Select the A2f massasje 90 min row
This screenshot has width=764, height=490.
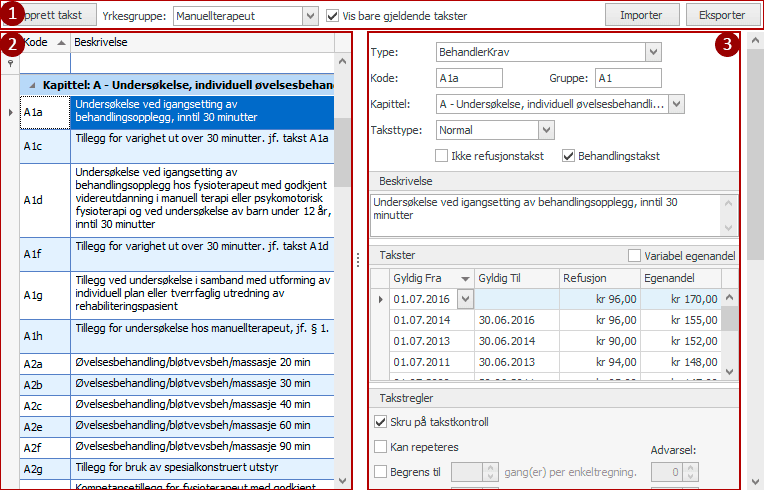pyautogui.click(x=177, y=447)
